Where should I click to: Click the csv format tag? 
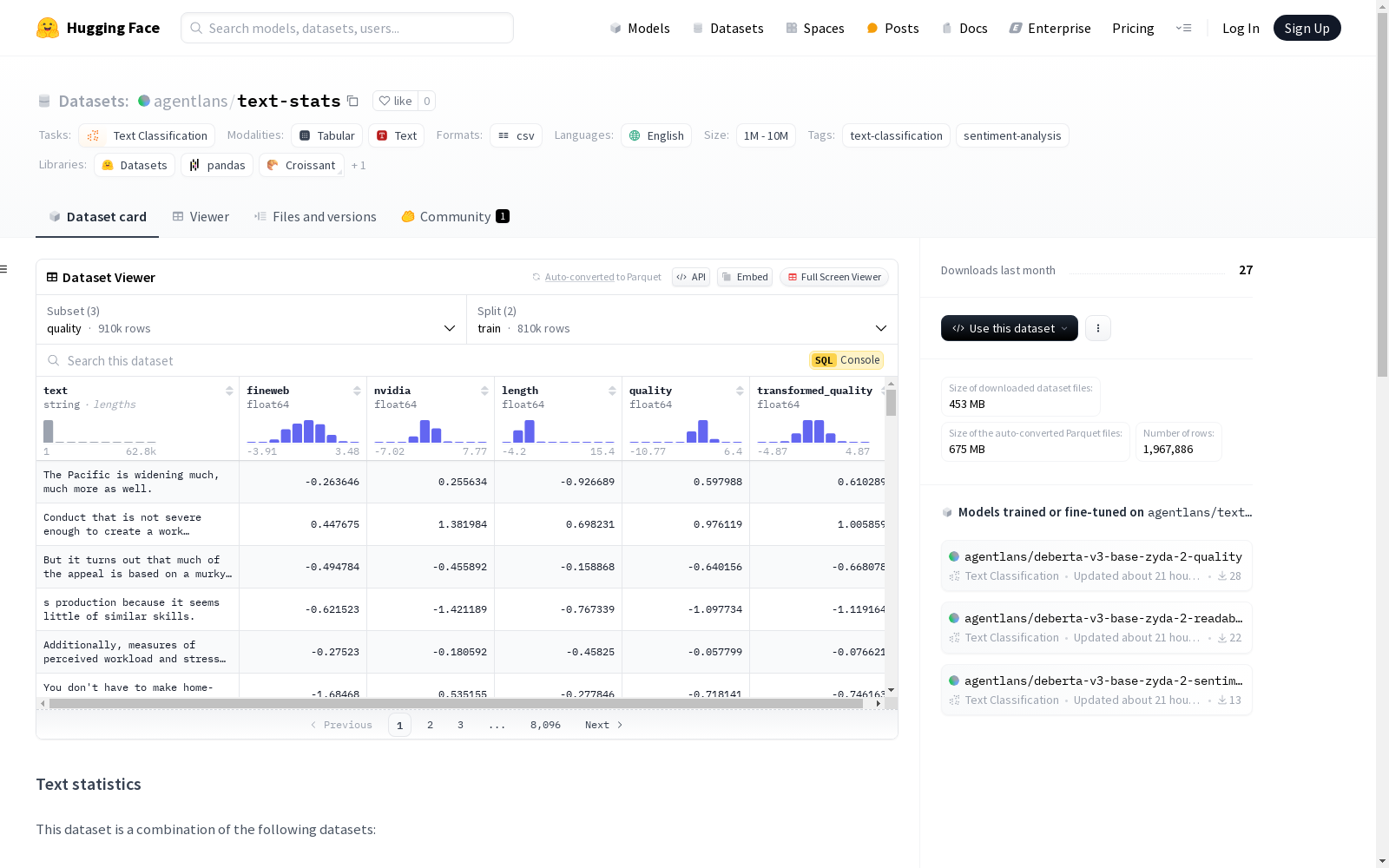516,135
